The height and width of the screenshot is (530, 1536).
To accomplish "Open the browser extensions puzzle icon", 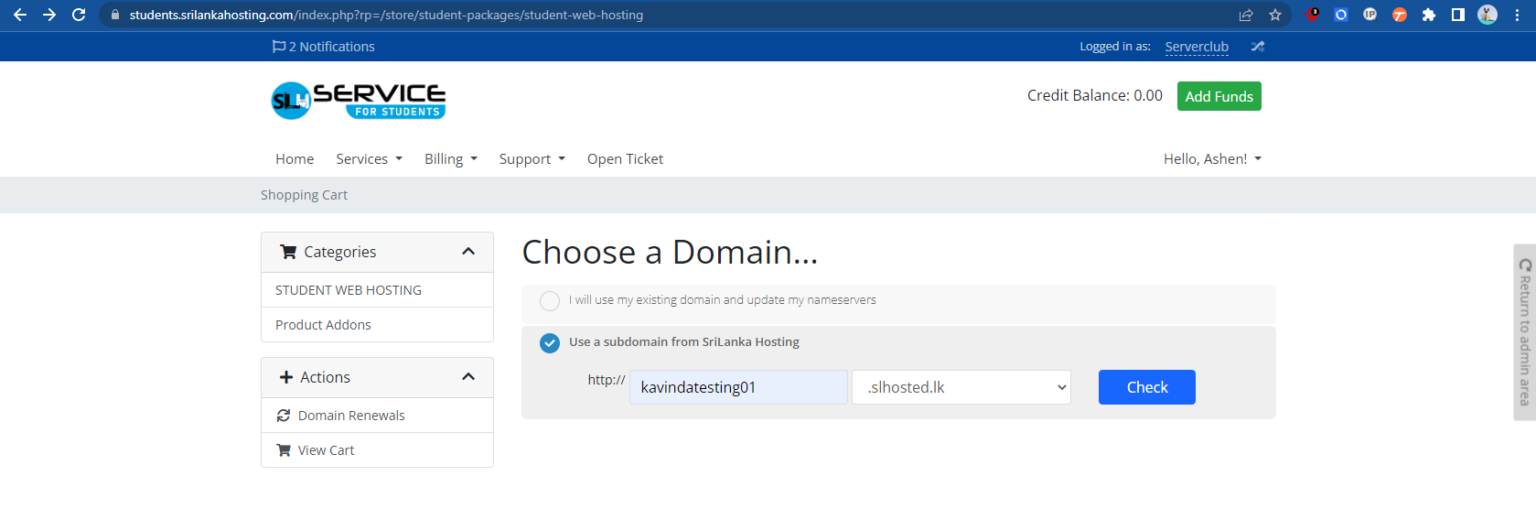I will click(1428, 15).
